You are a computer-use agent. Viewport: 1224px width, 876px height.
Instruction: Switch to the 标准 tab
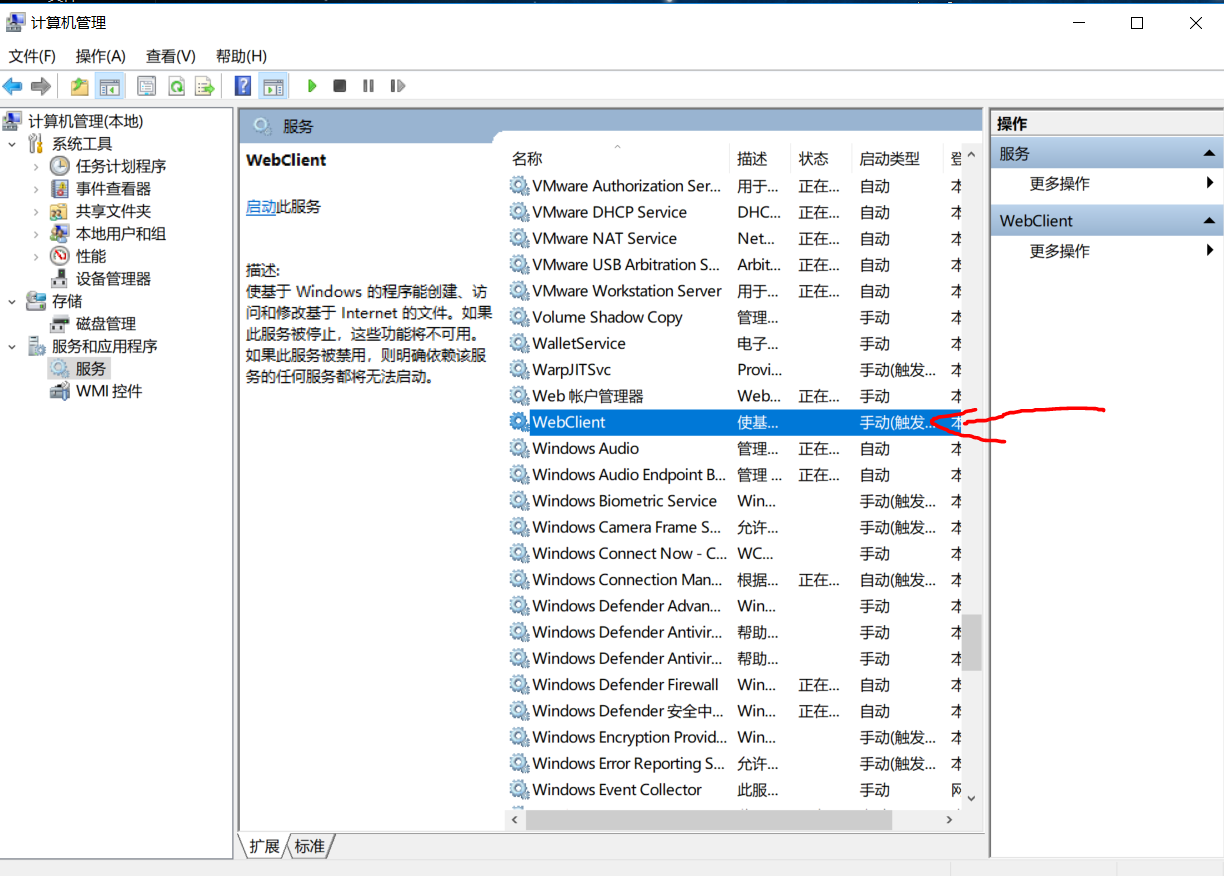click(x=310, y=846)
